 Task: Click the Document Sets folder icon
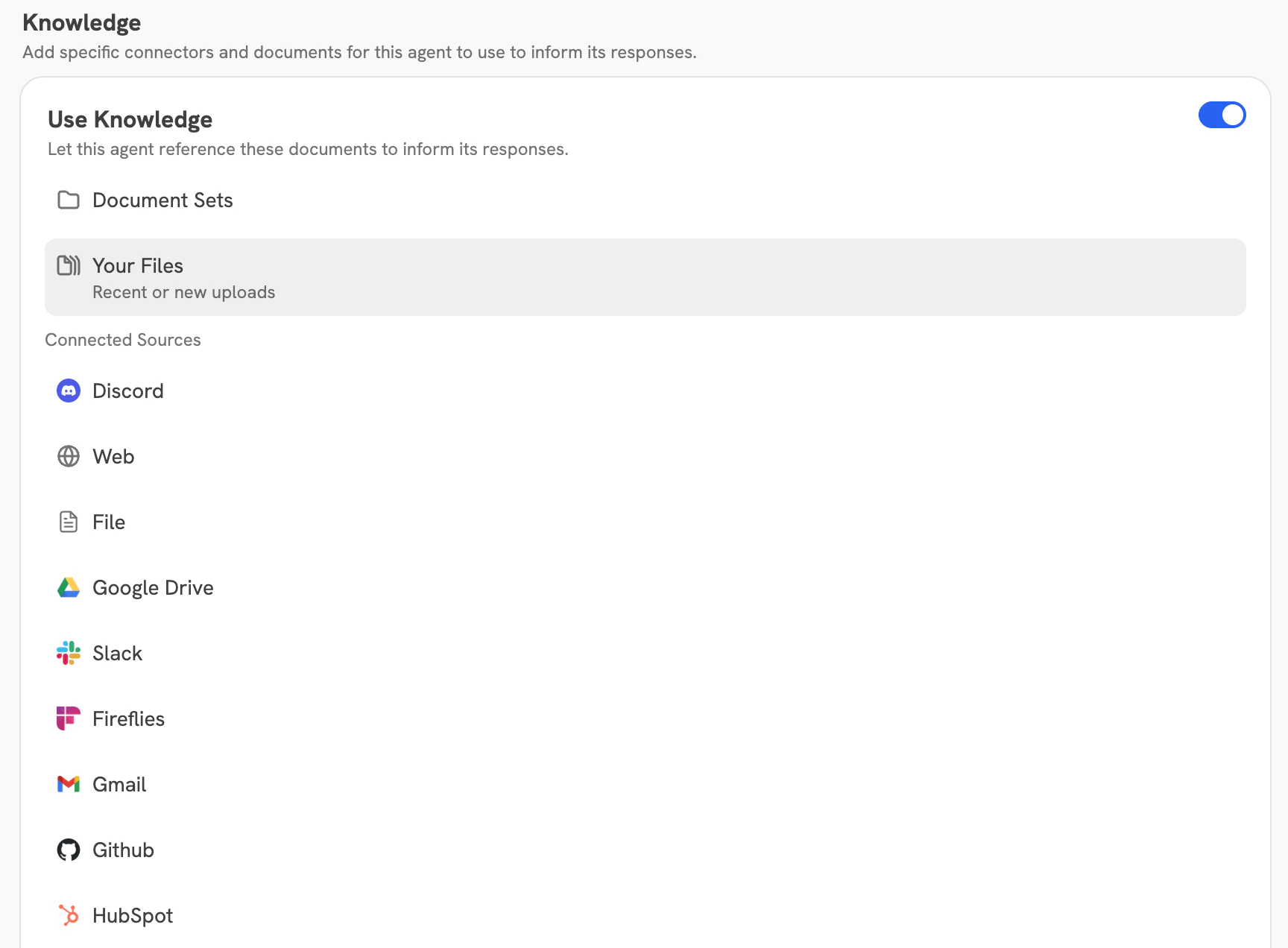pyautogui.click(x=68, y=200)
